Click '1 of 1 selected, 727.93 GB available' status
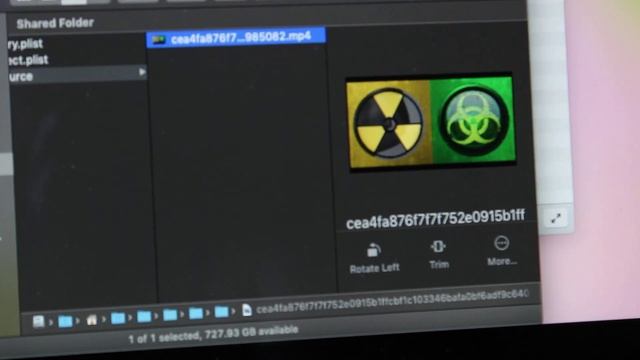Viewport: 640px width, 360px height. pyautogui.click(x=213, y=334)
